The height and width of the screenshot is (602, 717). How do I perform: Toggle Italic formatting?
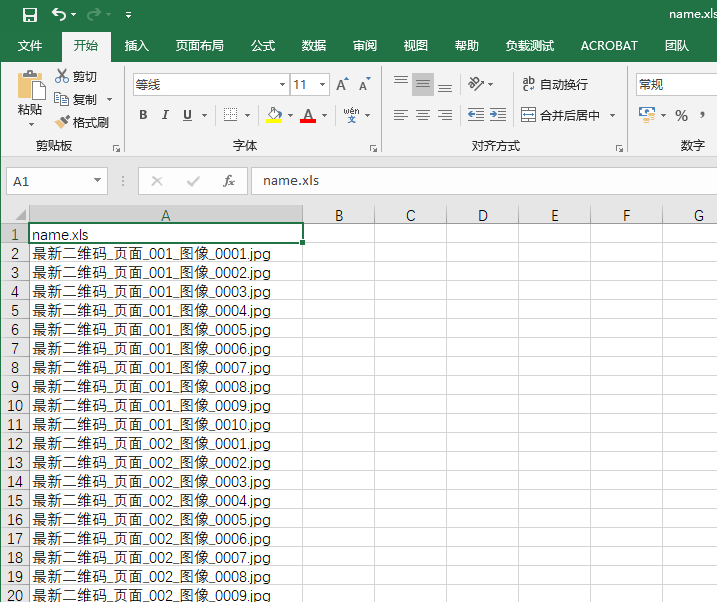click(165, 115)
